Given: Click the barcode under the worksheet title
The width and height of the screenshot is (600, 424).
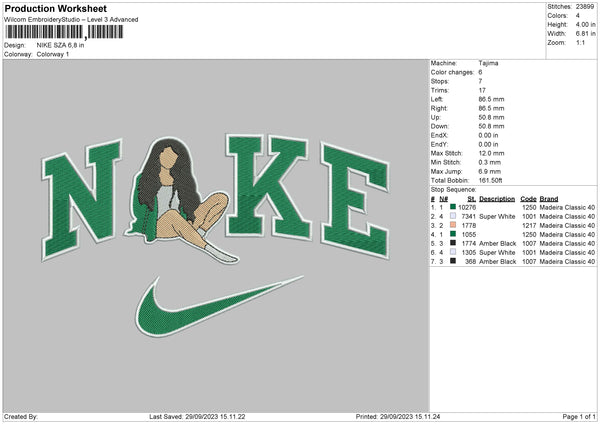Looking at the screenshot, I should [63, 32].
